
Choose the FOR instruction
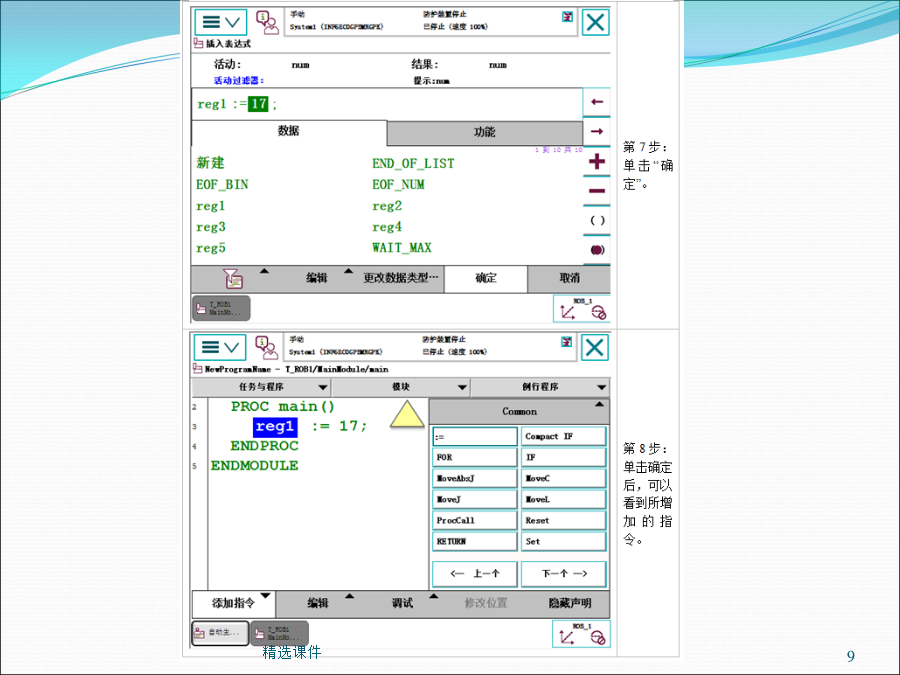click(475, 457)
